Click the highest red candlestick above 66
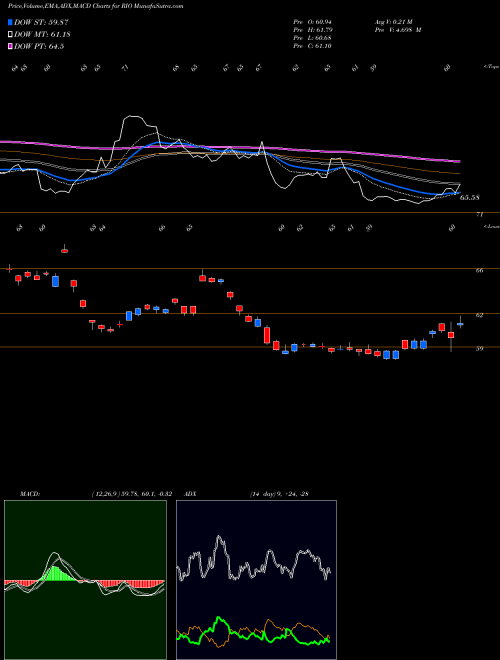 [x=64, y=250]
